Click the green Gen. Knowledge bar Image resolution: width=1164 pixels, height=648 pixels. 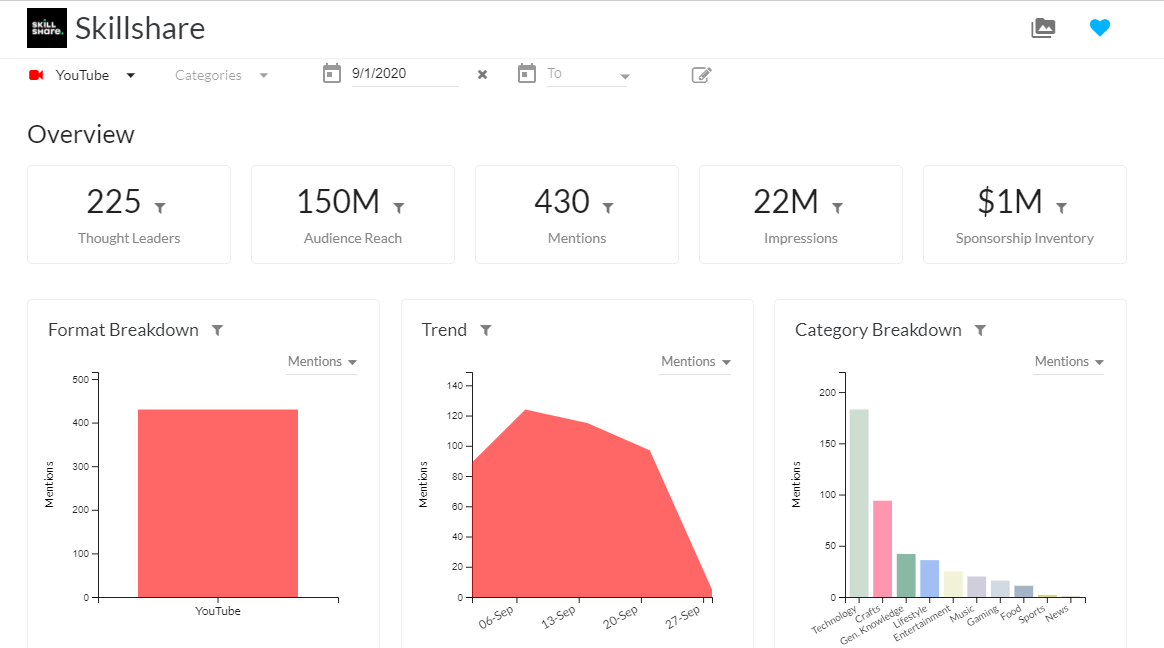(x=906, y=575)
